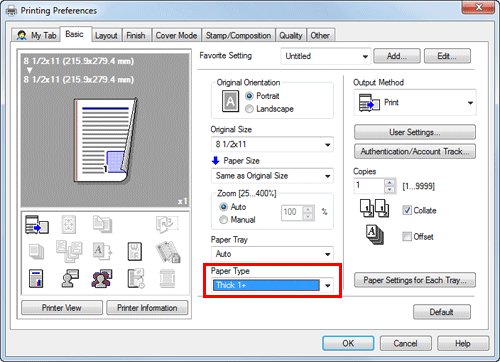
Task: Click the Printer Information button
Action: (x=147, y=308)
